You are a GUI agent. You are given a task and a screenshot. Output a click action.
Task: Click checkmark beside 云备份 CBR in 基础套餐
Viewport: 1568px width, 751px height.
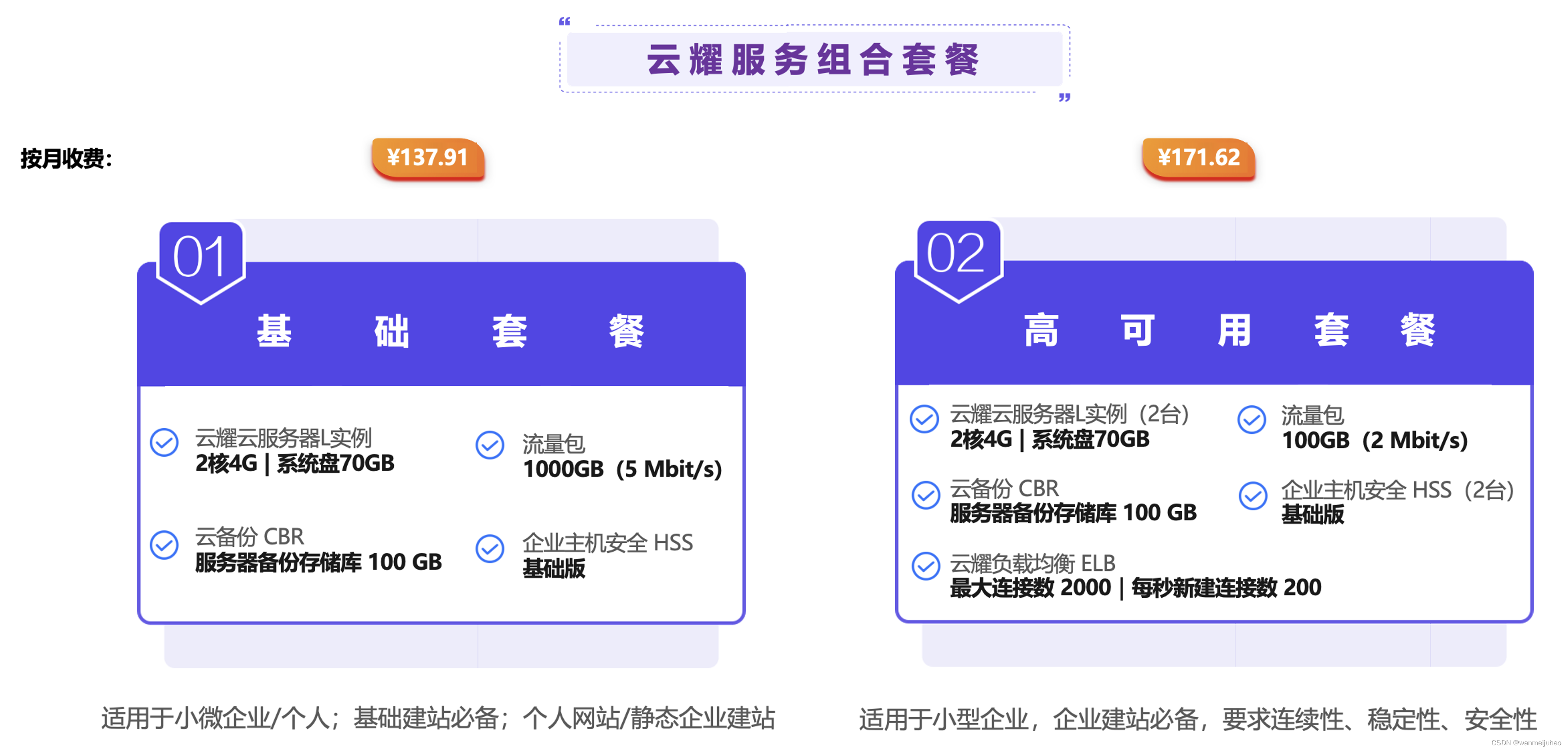pyautogui.click(x=164, y=545)
